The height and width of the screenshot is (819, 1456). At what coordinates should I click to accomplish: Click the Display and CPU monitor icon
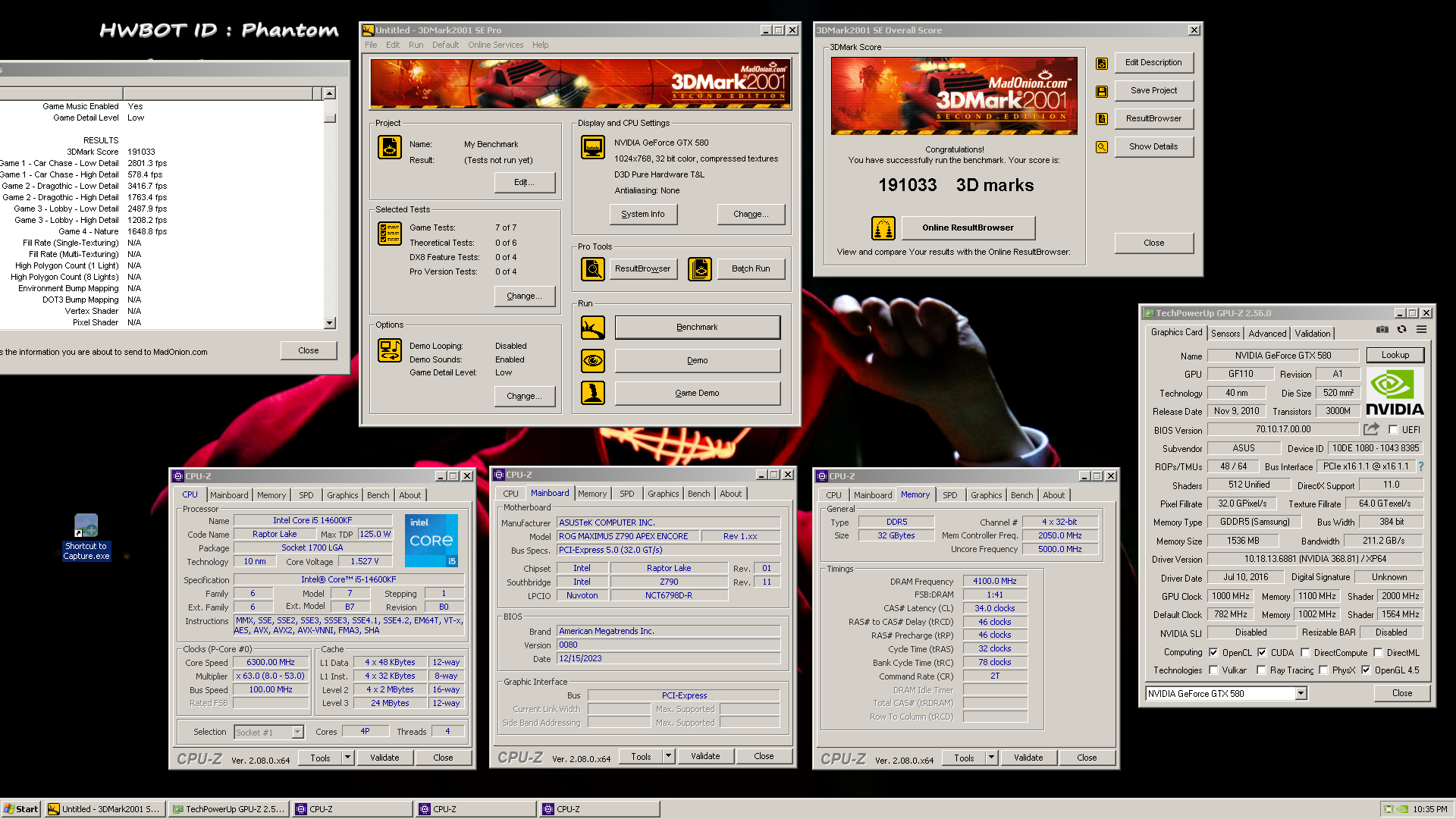593,147
